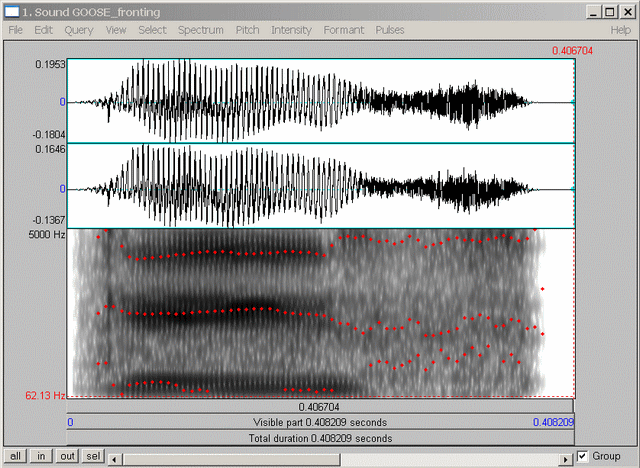This screenshot has width=640, height=468.
Task: Expand the Pitch menu
Action: point(247,30)
